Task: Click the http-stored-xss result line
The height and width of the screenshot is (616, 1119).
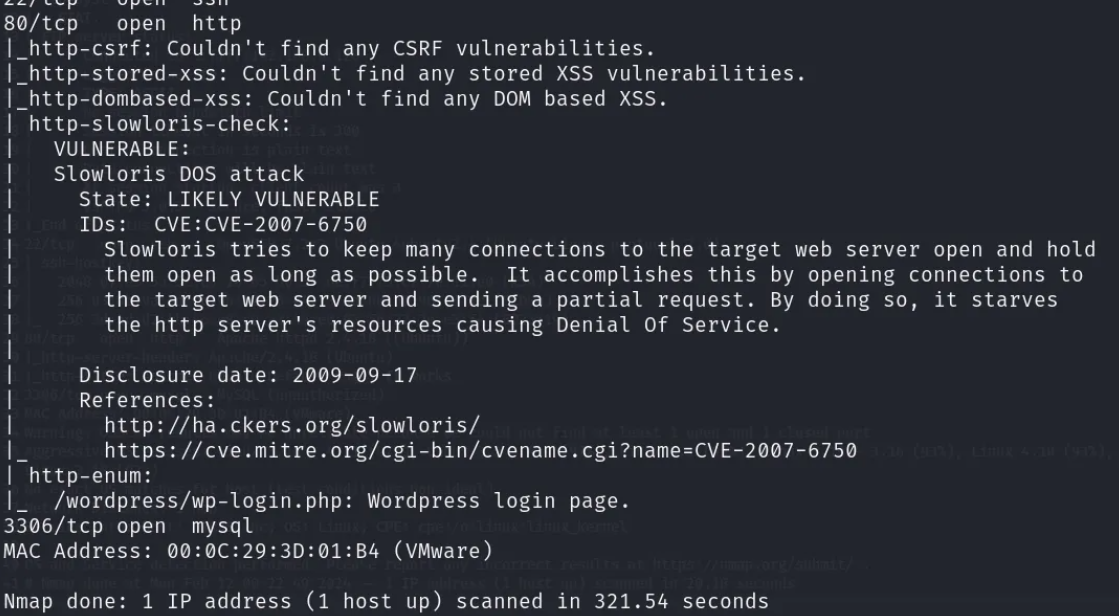Action: pyautogui.click(x=405, y=74)
